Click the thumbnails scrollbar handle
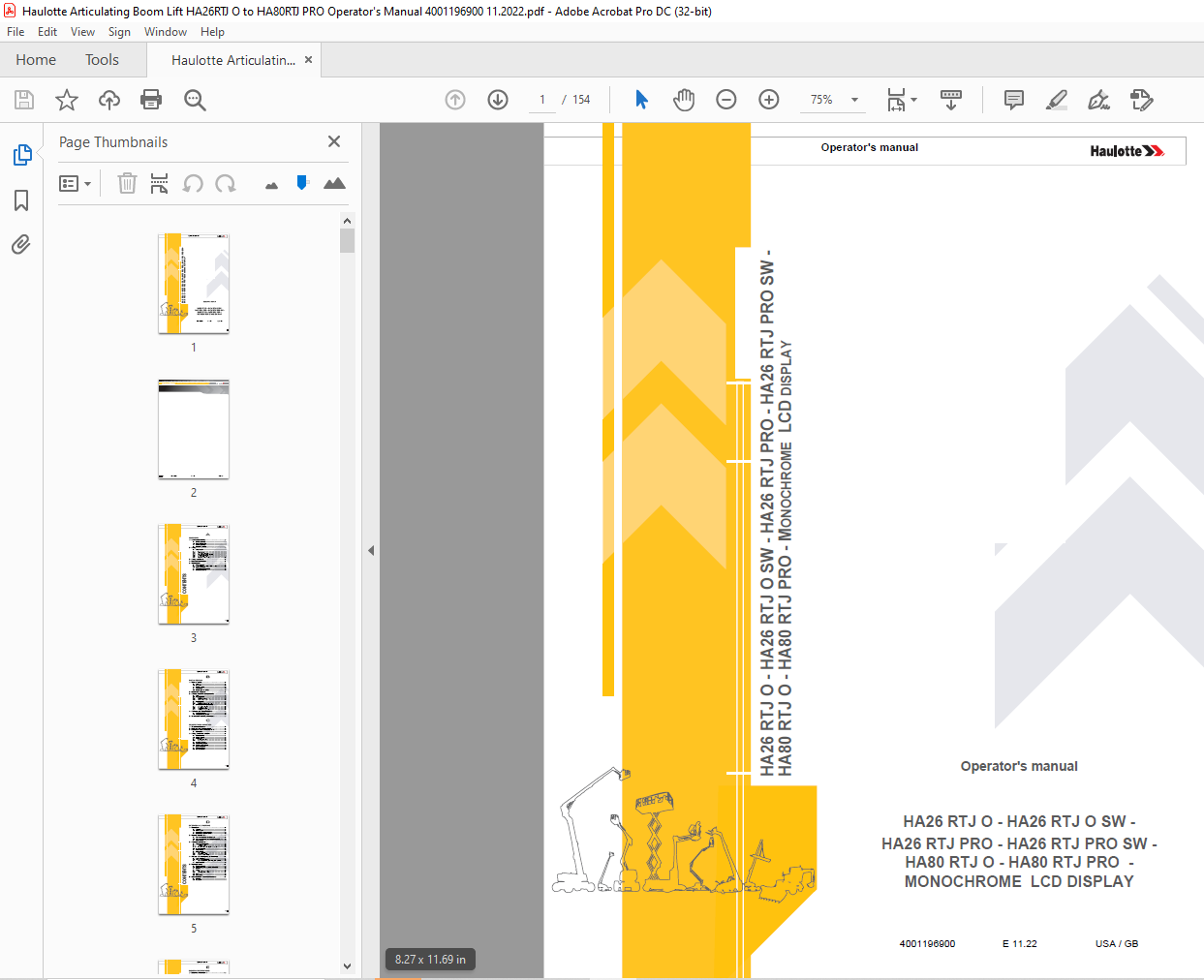 coord(347,240)
